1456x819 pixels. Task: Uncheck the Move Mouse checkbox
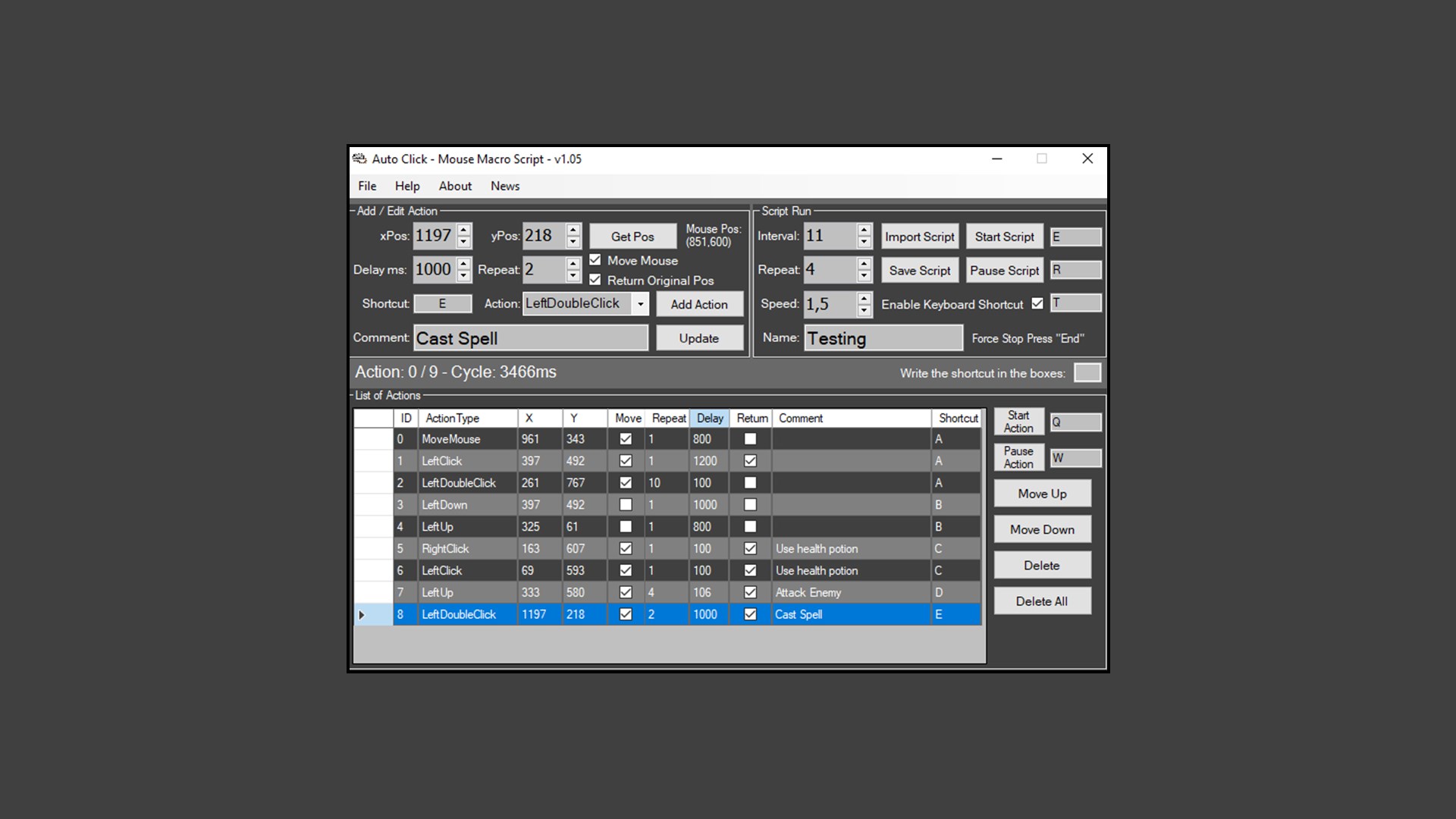click(x=595, y=260)
